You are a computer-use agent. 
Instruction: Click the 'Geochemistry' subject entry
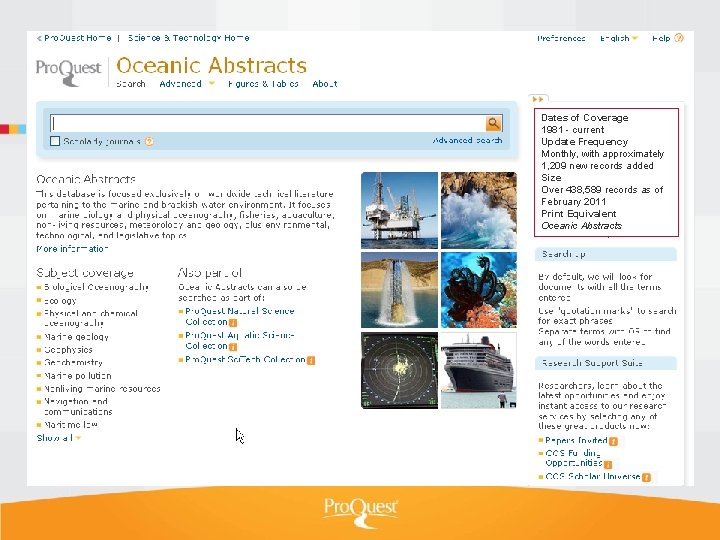click(x=73, y=362)
